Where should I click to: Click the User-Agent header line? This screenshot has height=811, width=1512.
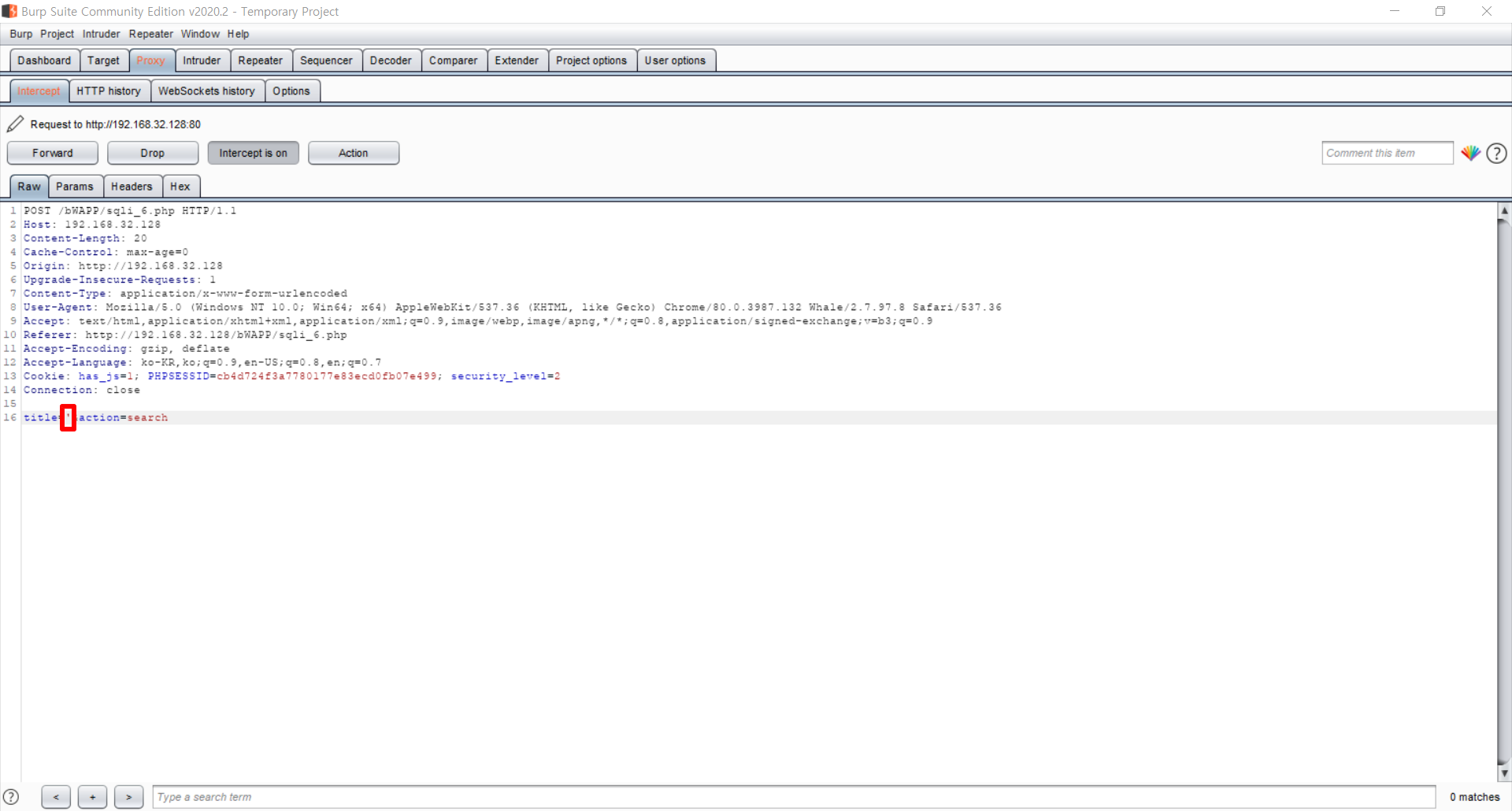513,307
